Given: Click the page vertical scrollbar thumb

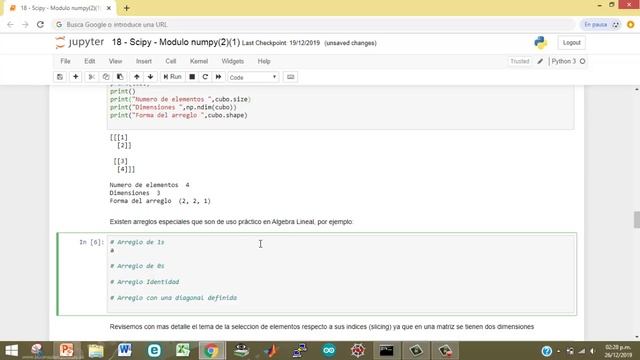Looking at the screenshot, I should point(637,220).
